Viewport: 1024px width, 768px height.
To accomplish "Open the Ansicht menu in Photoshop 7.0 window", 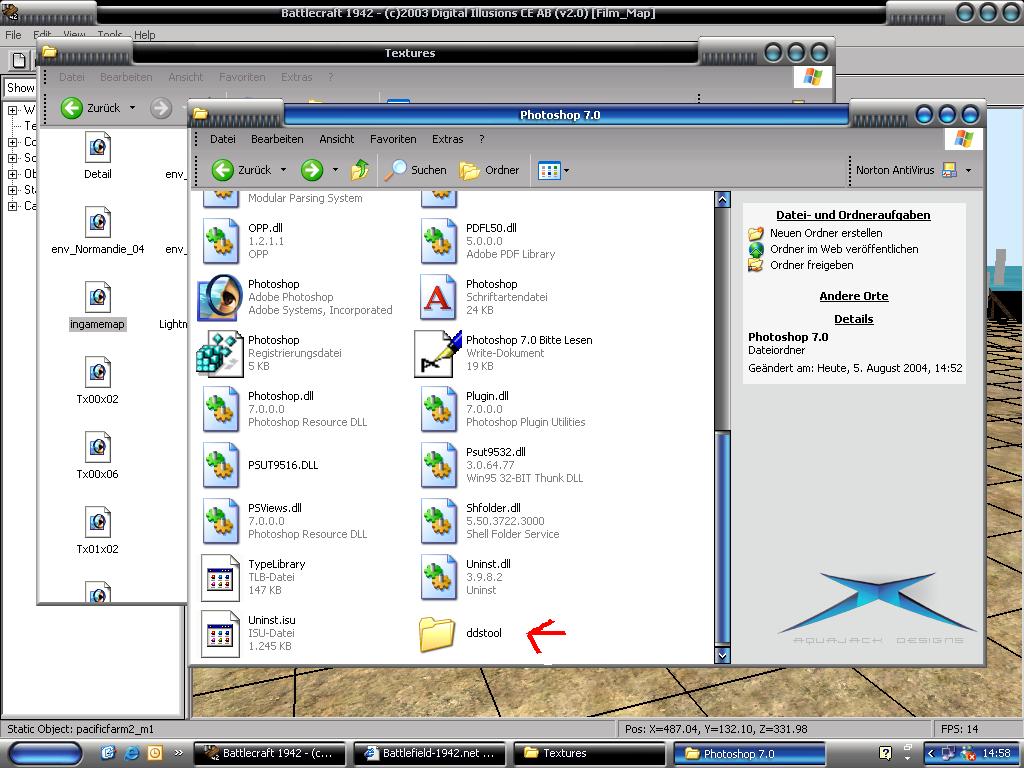I will pyautogui.click(x=336, y=138).
